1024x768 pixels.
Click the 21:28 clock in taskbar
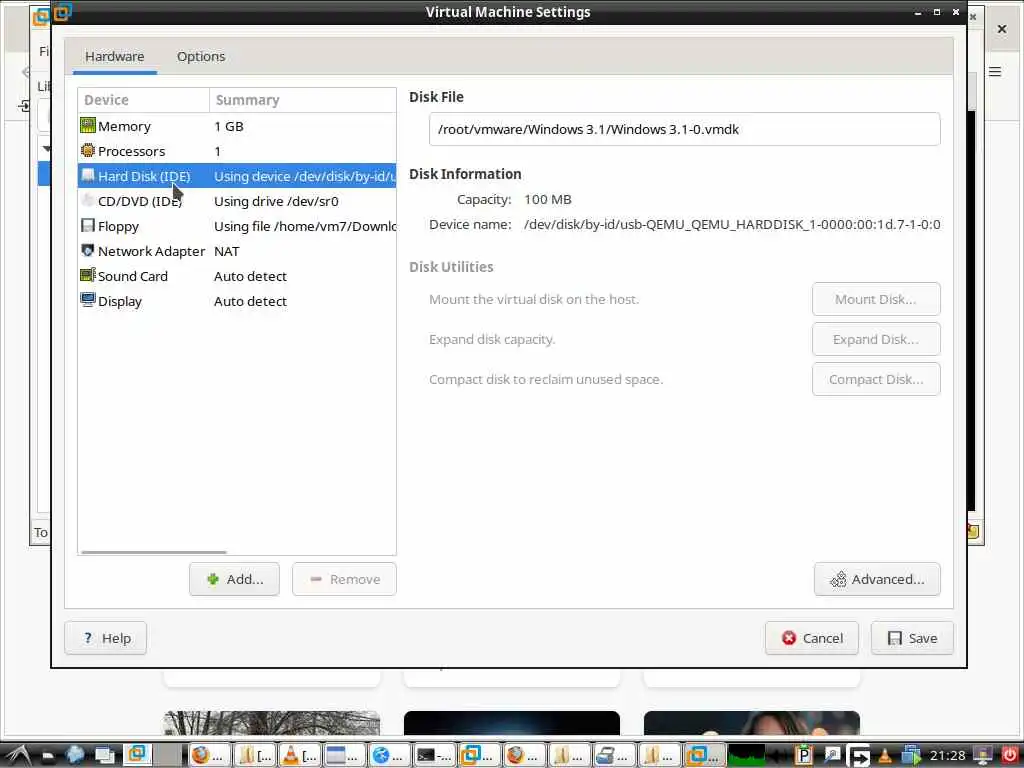(x=947, y=756)
